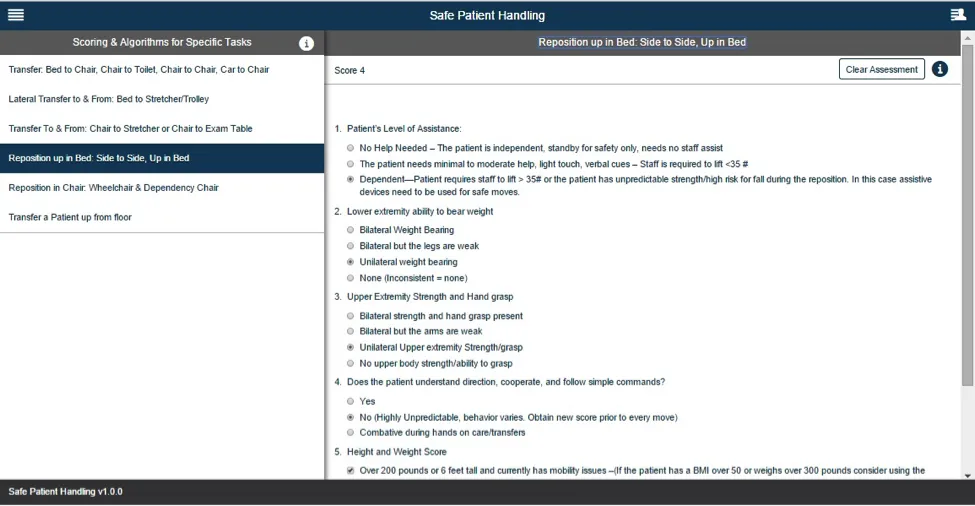The width and height of the screenshot is (975, 506).
Task: Click the vertical scrollbar thumb
Action: pyautogui.click(x=968, y=214)
